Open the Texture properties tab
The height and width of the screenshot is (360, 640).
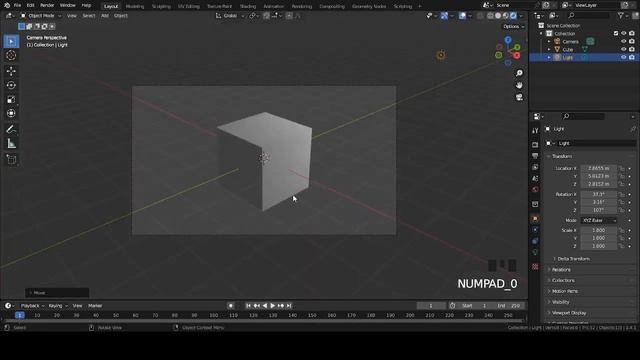(535, 267)
